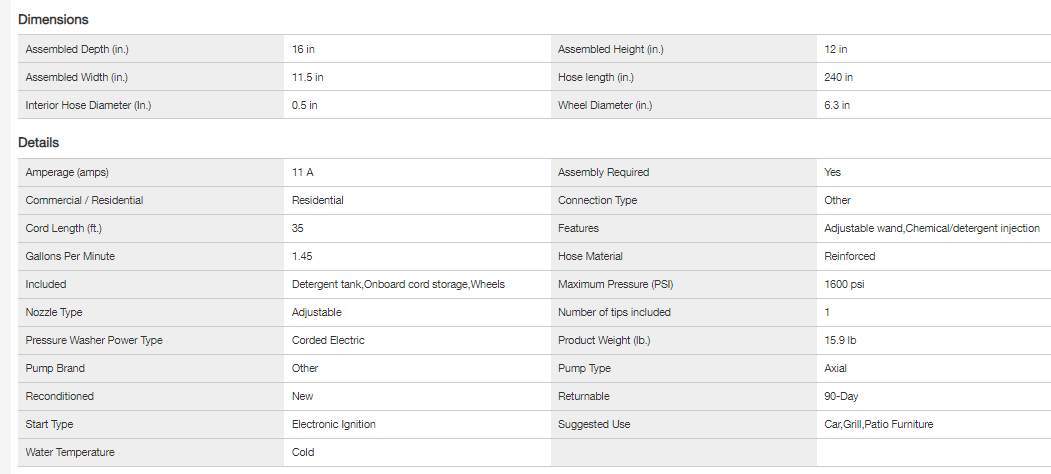Select the 11 A amperage value

(x=302, y=172)
